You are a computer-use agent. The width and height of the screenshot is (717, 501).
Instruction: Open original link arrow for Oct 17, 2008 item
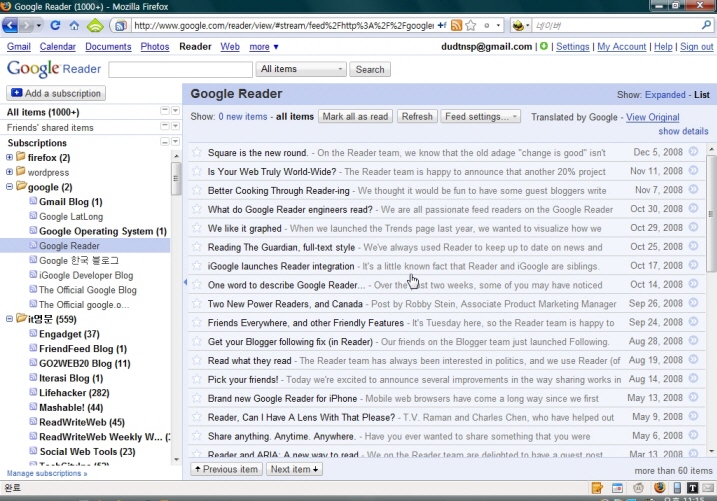[x=694, y=265]
